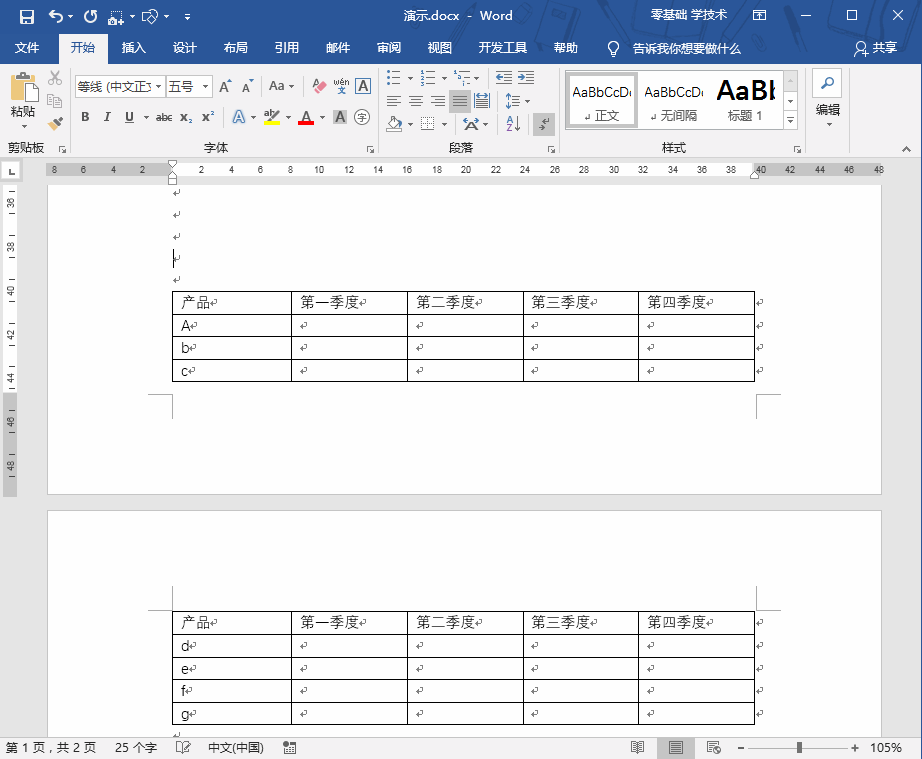The height and width of the screenshot is (759, 922).
Task: Click the tab selector at ruler corner
Action: (x=11, y=171)
